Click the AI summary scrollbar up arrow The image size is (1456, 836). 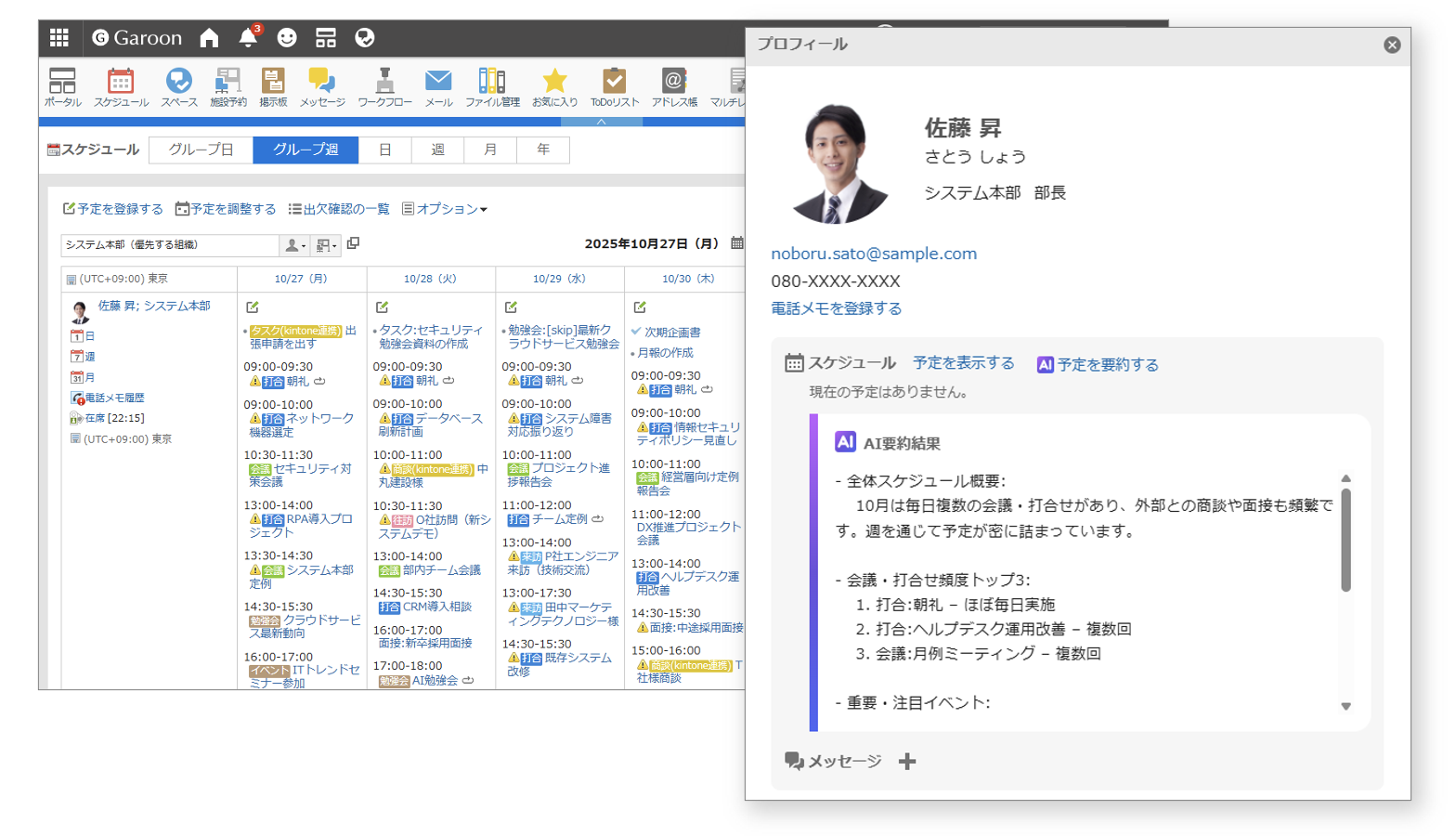[1345, 478]
